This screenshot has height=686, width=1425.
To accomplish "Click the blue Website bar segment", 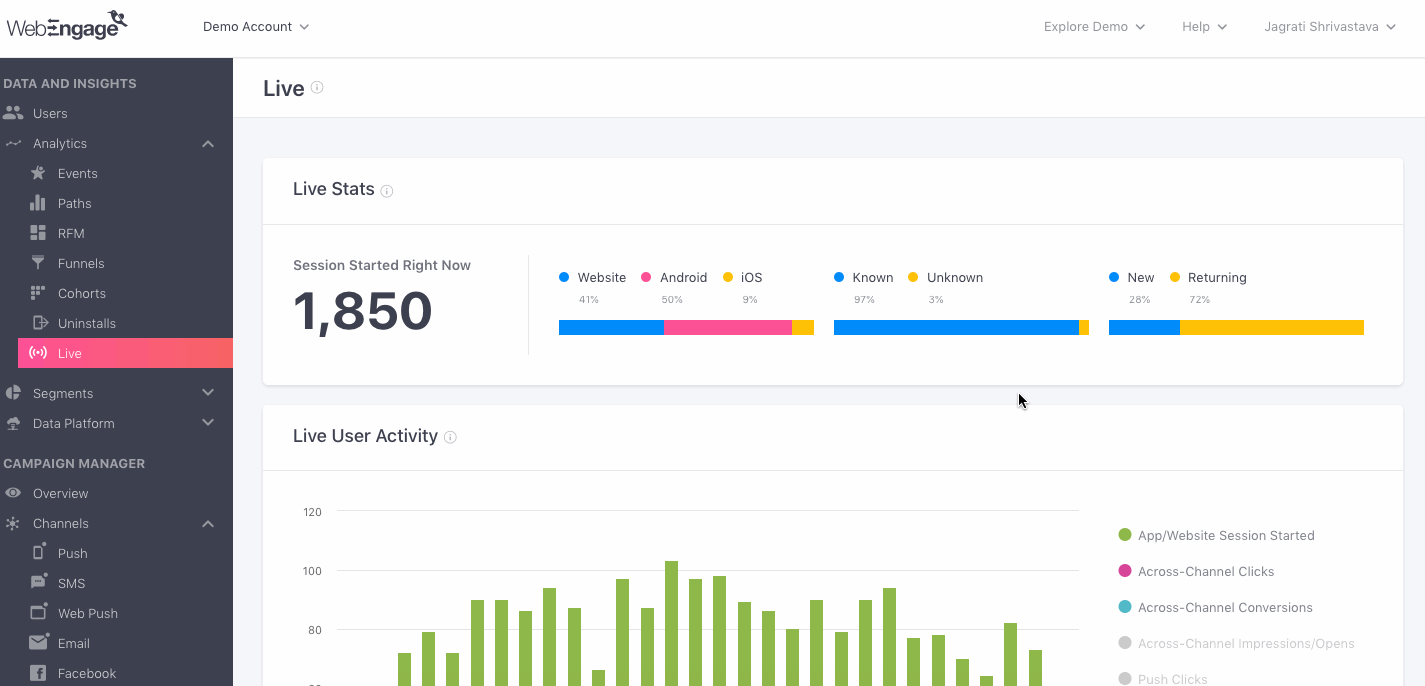I will coord(611,327).
